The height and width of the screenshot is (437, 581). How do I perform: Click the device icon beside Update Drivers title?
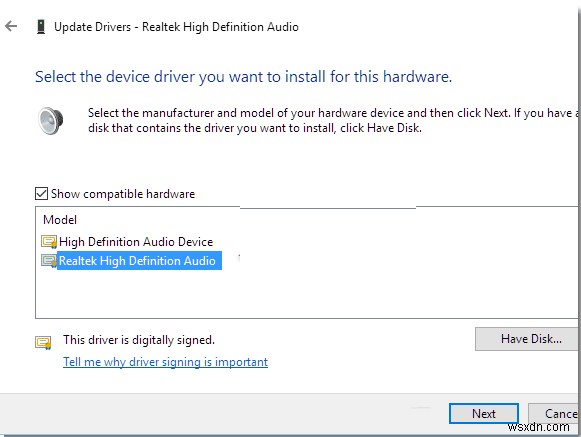(41, 27)
